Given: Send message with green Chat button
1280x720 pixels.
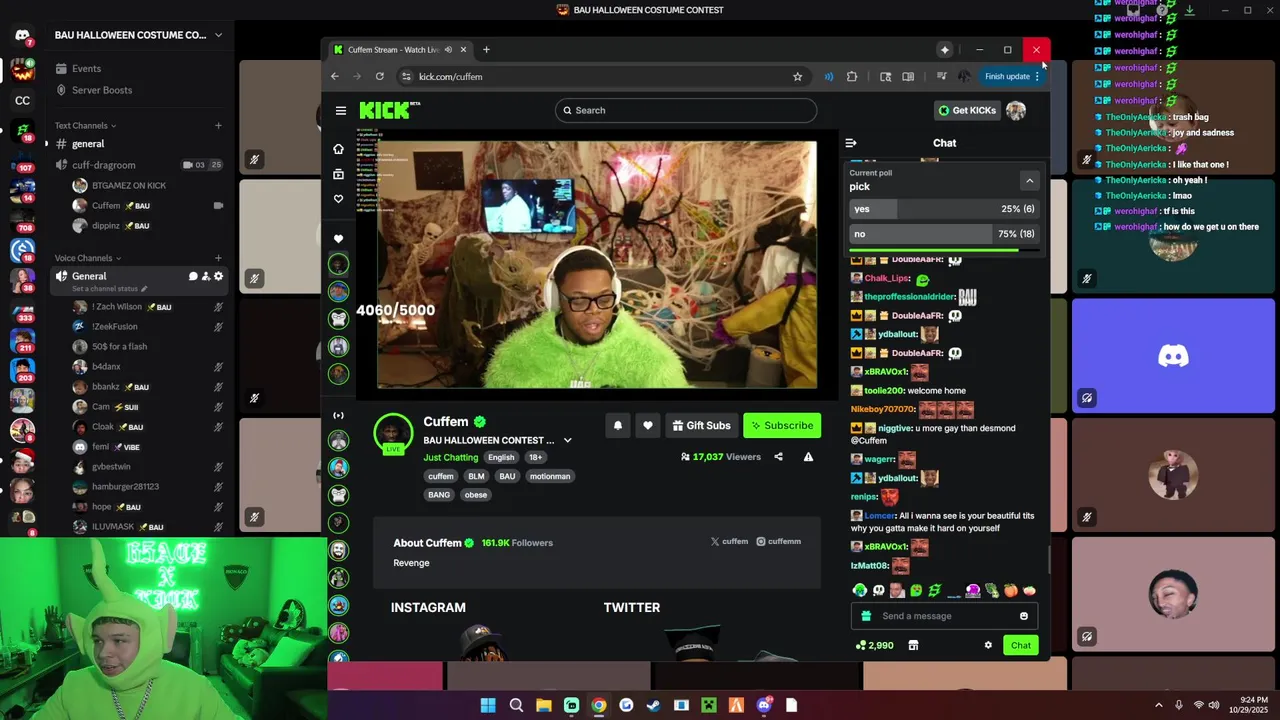Looking at the screenshot, I should tap(1020, 645).
